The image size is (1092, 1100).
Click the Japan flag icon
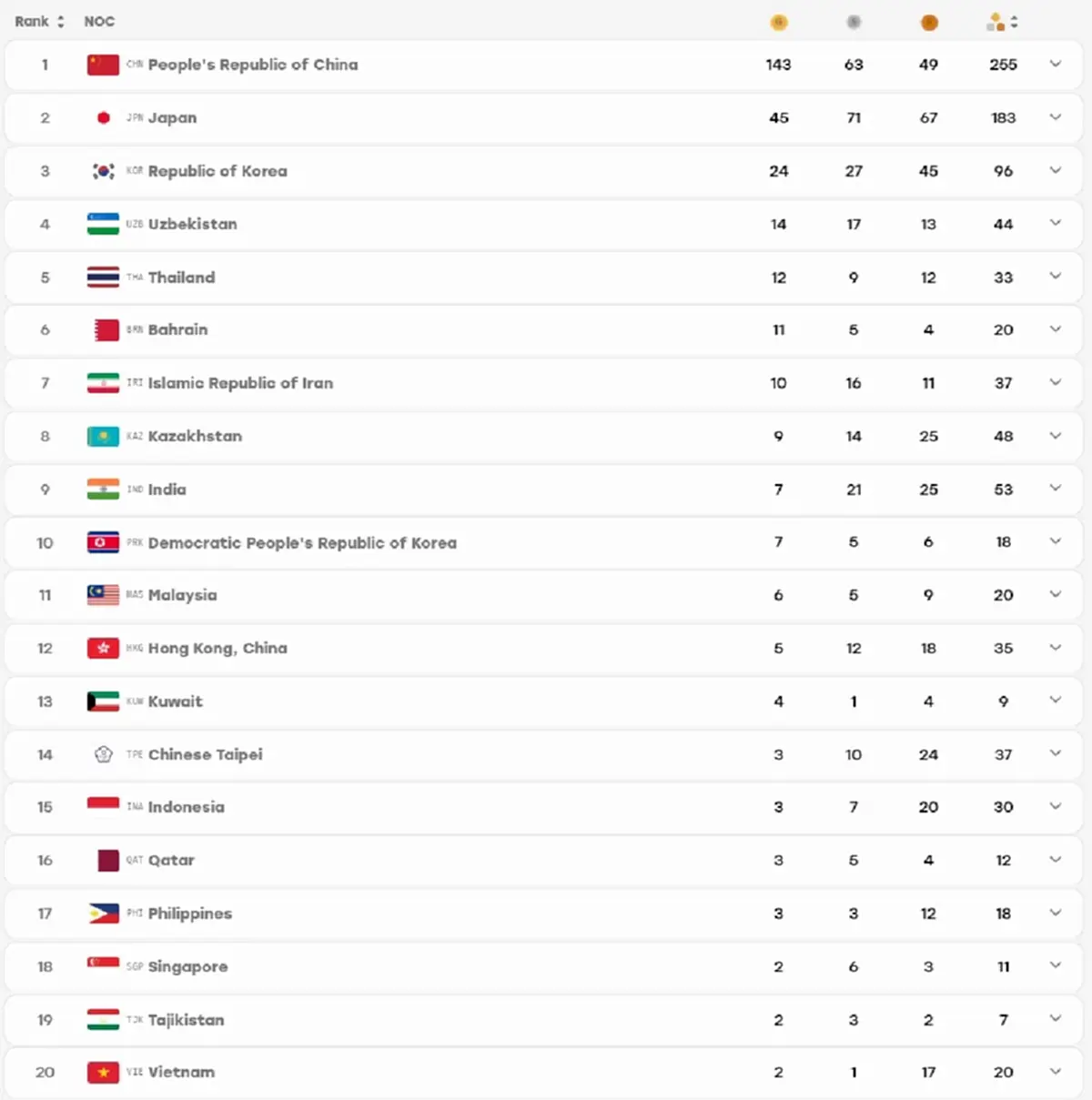pos(103,117)
